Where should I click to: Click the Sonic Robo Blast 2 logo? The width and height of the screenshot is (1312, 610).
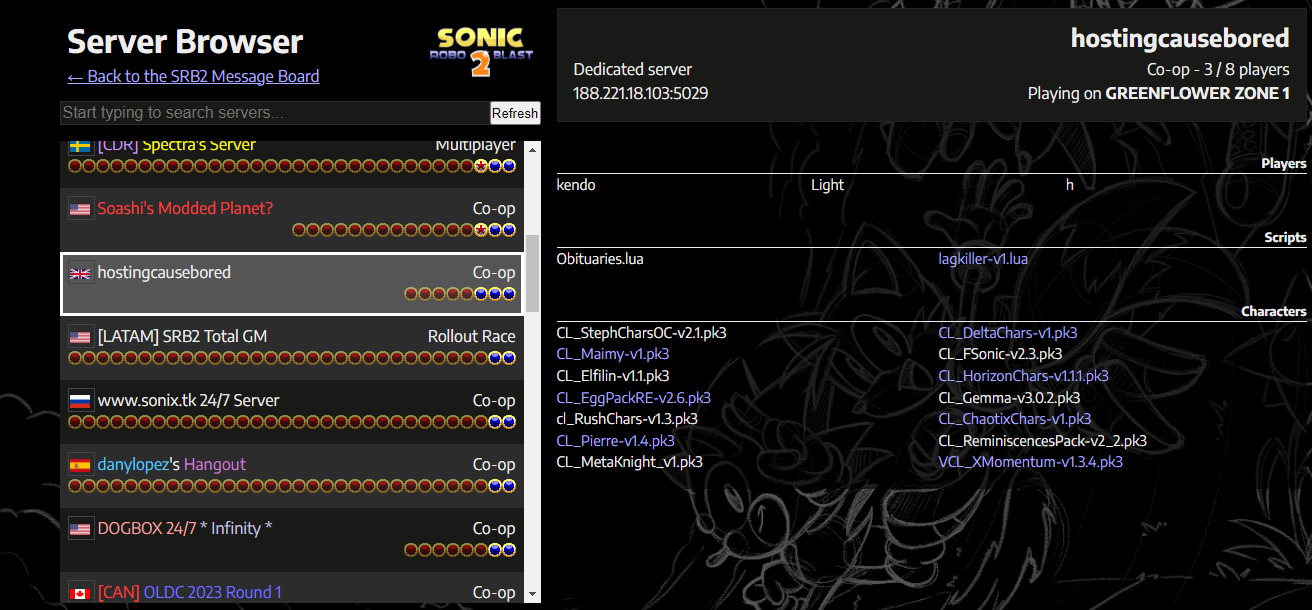coord(483,52)
